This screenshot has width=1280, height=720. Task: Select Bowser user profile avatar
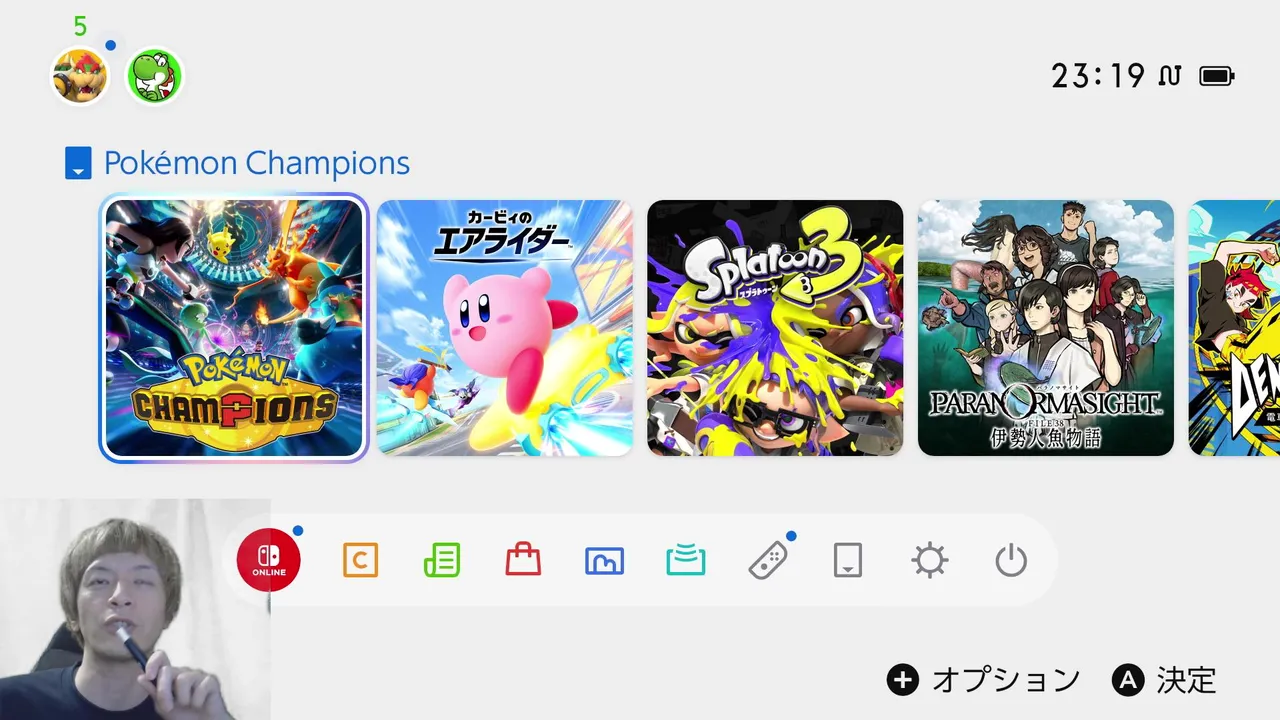pos(80,76)
